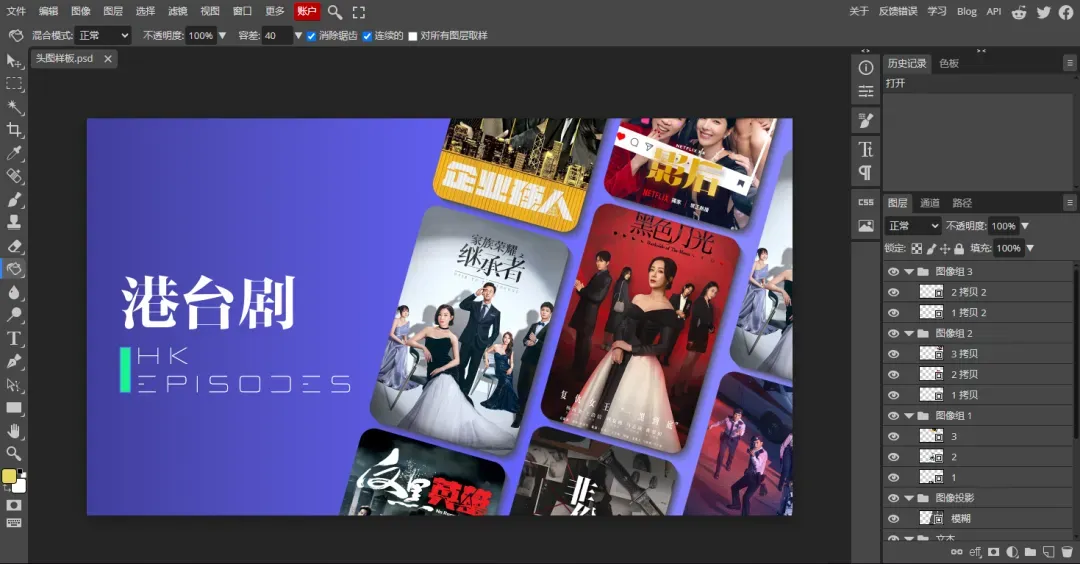Screen dimensions: 1080x564
Task: Open the 容差 tolerance slider arrow
Action: pos(298,36)
